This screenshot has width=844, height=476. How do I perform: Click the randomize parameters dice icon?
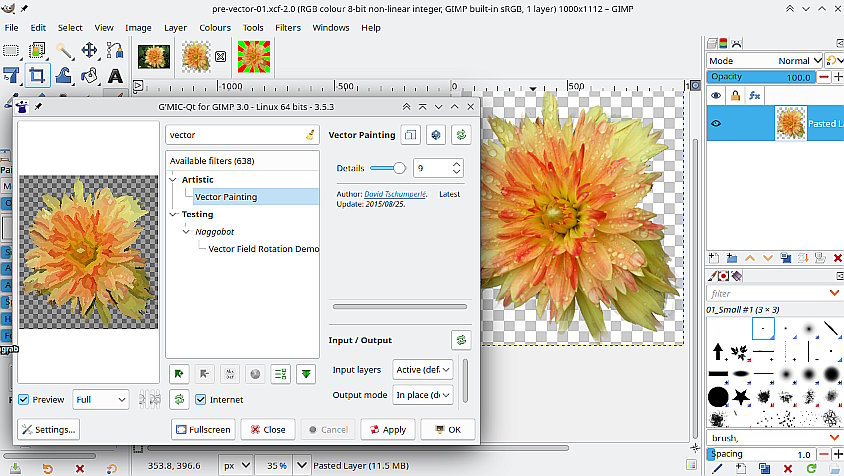tap(436, 134)
